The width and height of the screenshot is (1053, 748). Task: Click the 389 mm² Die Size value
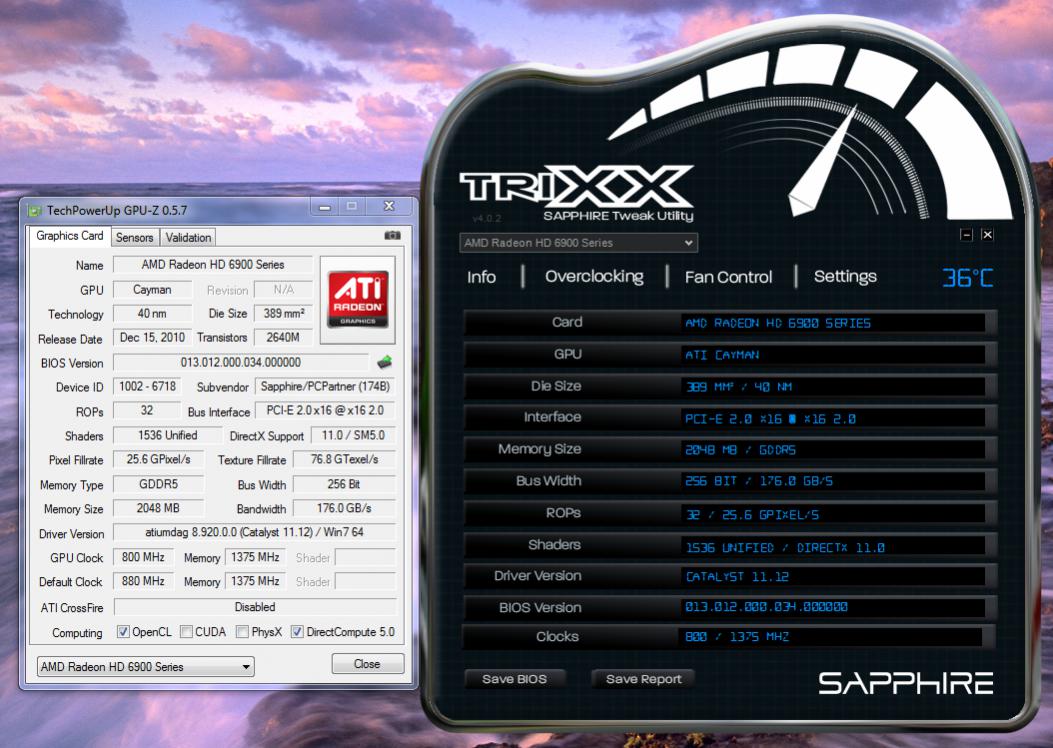coord(283,314)
